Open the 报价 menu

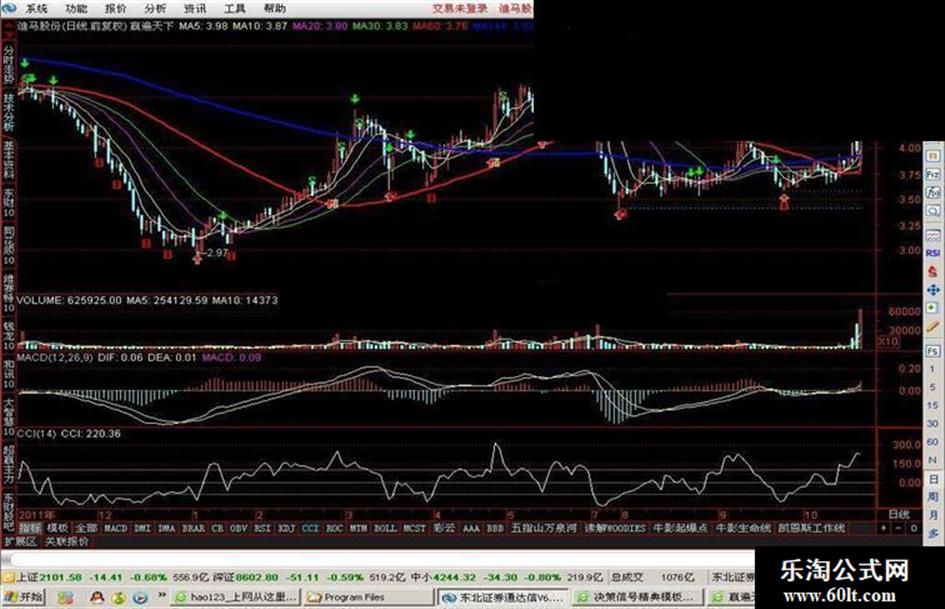[x=116, y=8]
